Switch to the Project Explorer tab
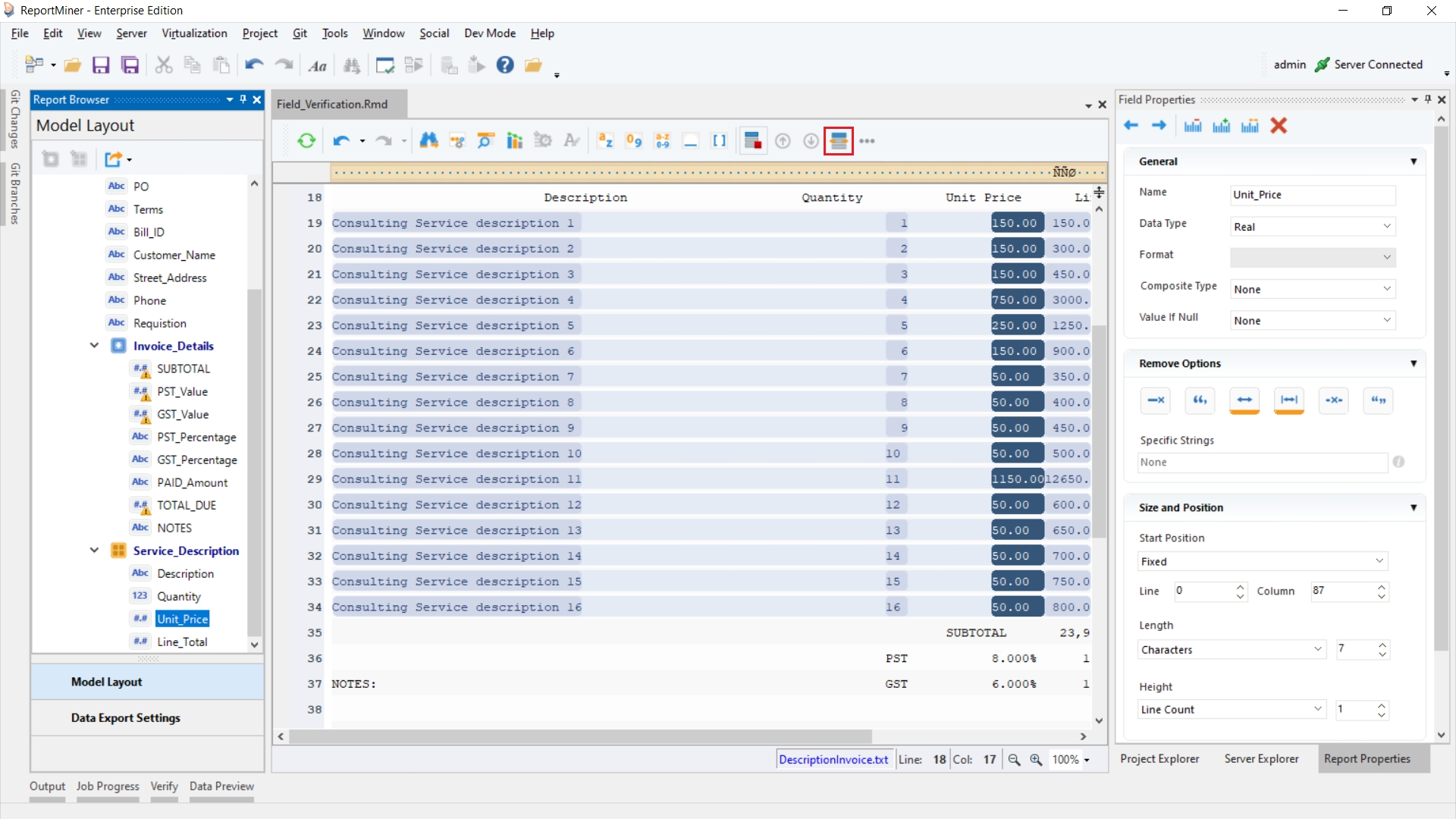This screenshot has width=1456, height=819. (1159, 759)
